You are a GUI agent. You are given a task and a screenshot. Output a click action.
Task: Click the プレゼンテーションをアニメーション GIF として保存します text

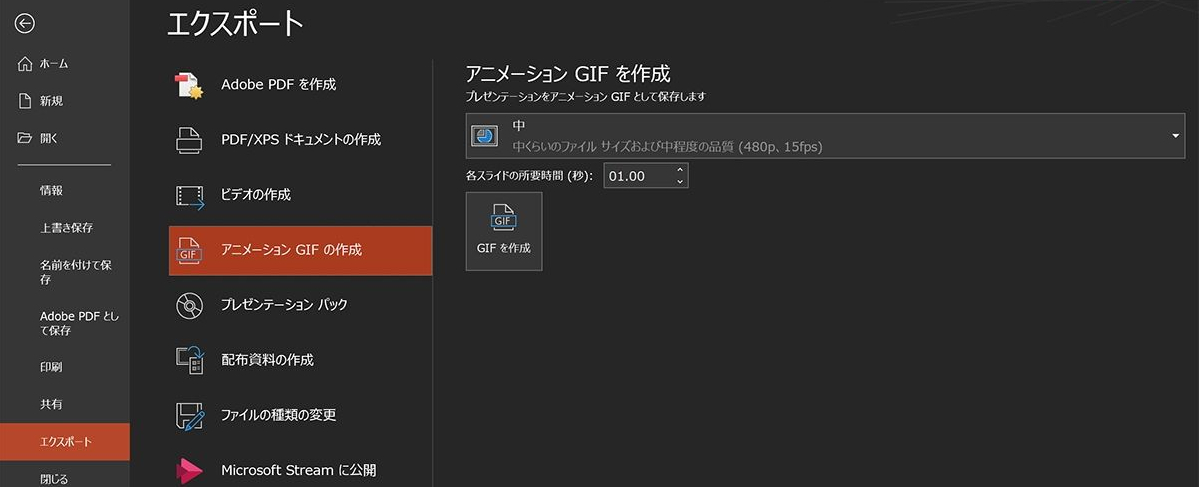click(585, 98)
